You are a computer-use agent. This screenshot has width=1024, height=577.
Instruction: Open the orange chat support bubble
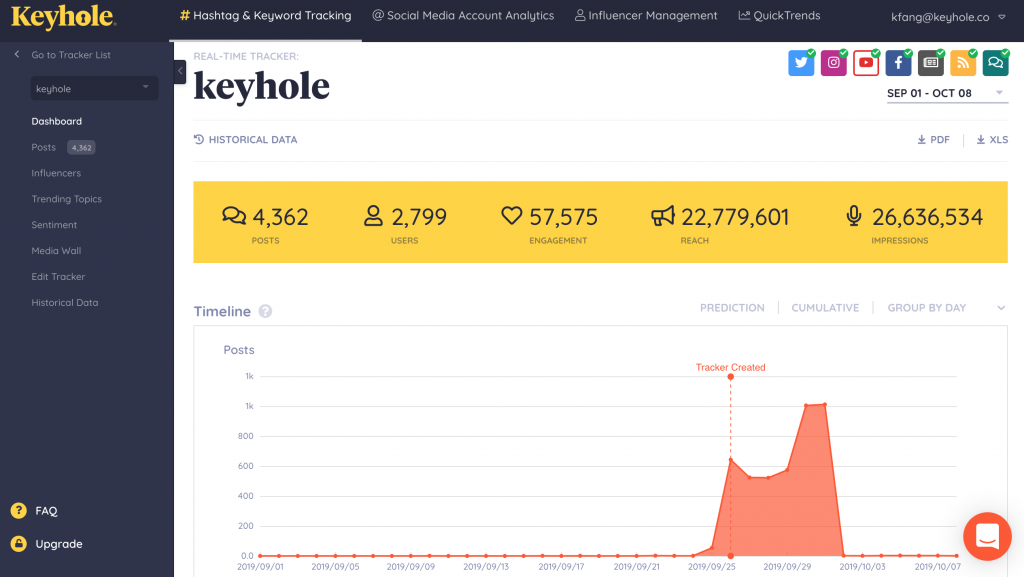(x=987, y=537)
